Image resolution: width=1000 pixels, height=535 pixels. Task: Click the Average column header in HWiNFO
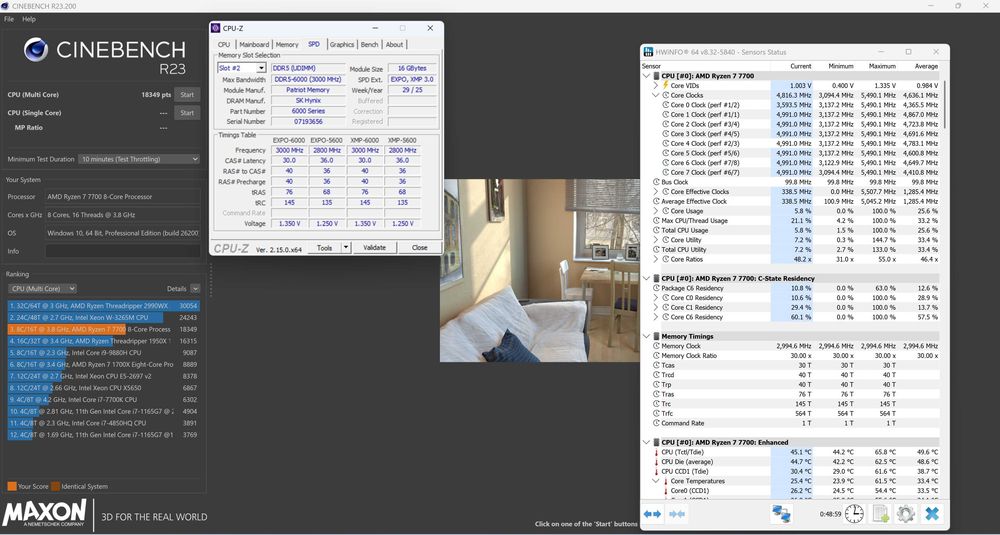click(x=919, y=66)
